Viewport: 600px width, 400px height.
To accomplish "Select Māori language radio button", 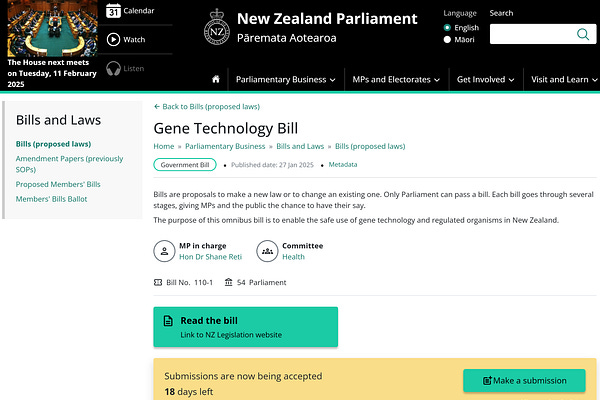I will [x=447, y=39].
